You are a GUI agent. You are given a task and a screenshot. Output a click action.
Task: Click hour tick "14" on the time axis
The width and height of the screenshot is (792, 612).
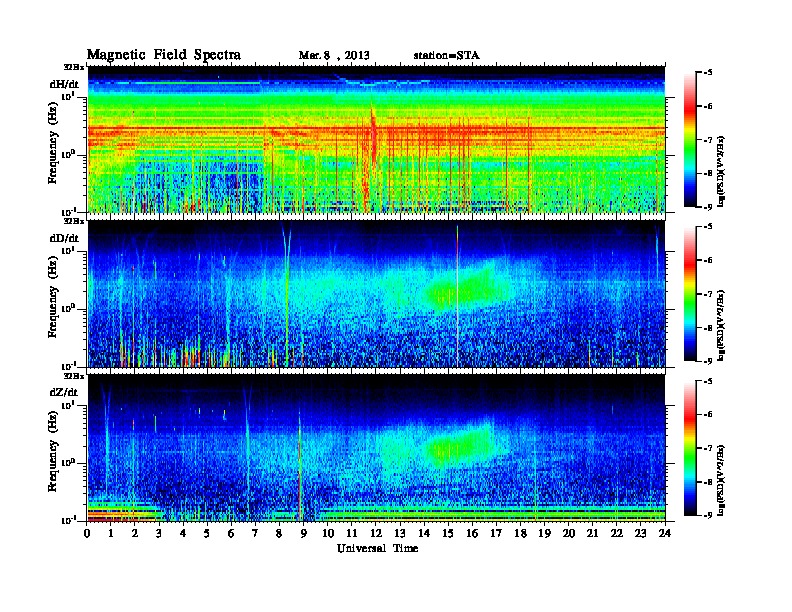[424, 533]
